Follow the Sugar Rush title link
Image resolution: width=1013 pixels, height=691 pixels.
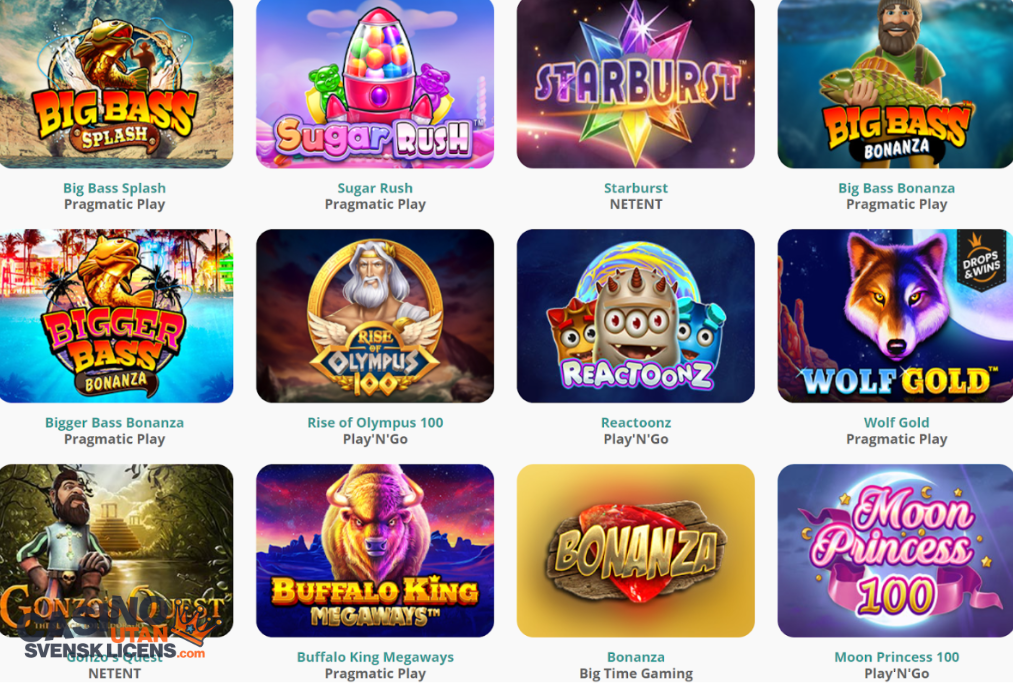tap(375, 188)
